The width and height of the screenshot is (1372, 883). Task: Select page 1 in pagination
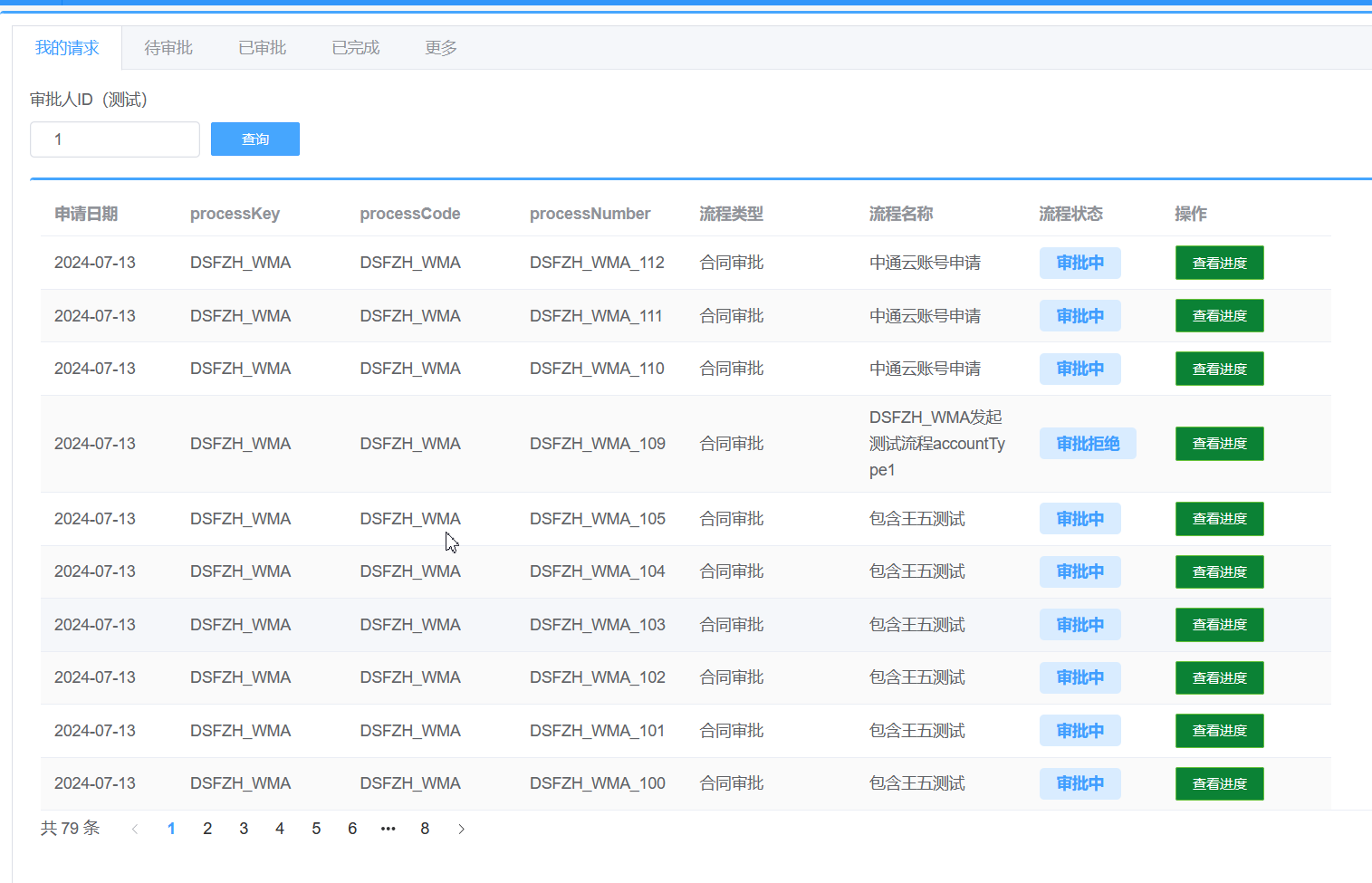tap(171, 829)
